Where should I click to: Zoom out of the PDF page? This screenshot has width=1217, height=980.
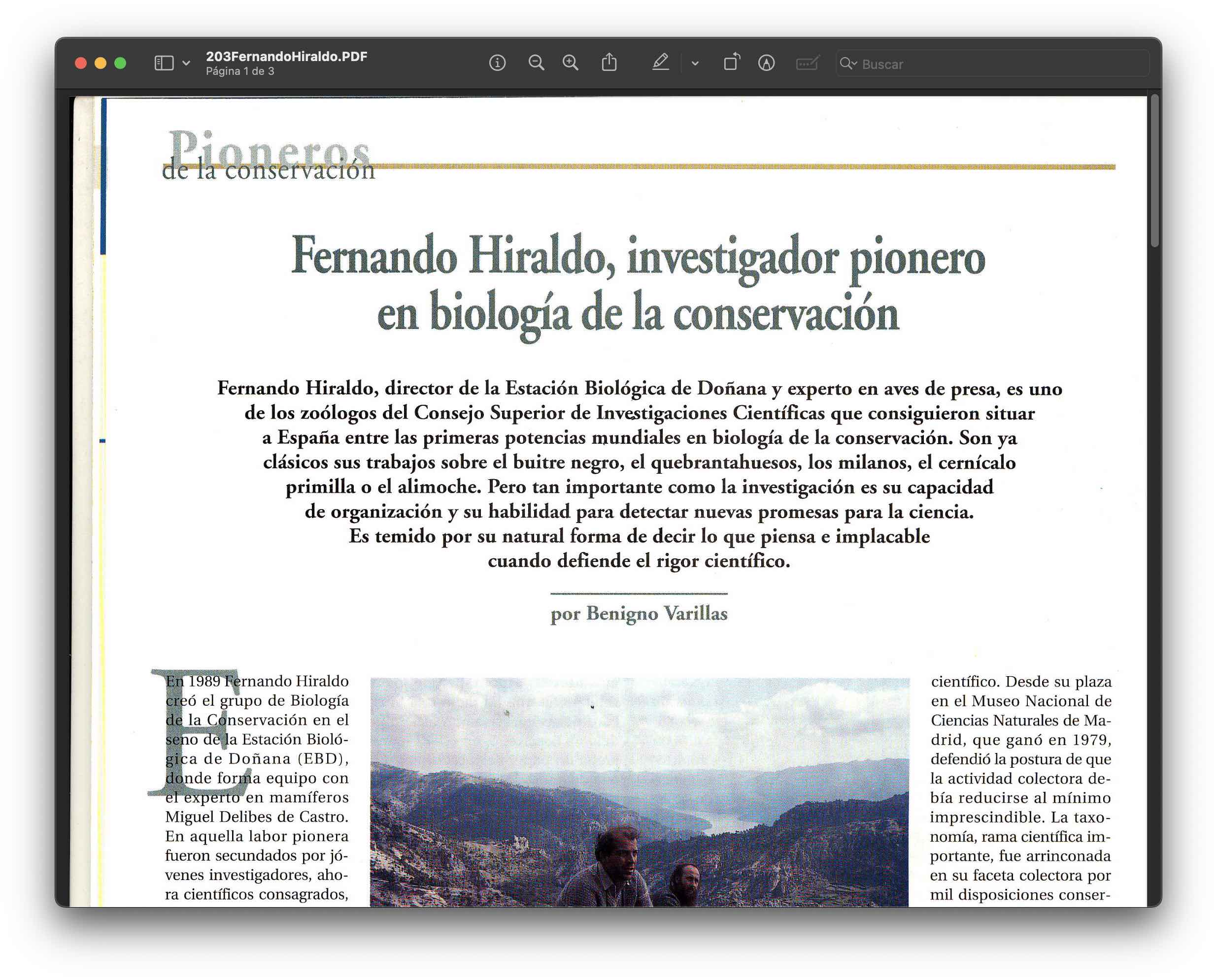coord(536,63)
